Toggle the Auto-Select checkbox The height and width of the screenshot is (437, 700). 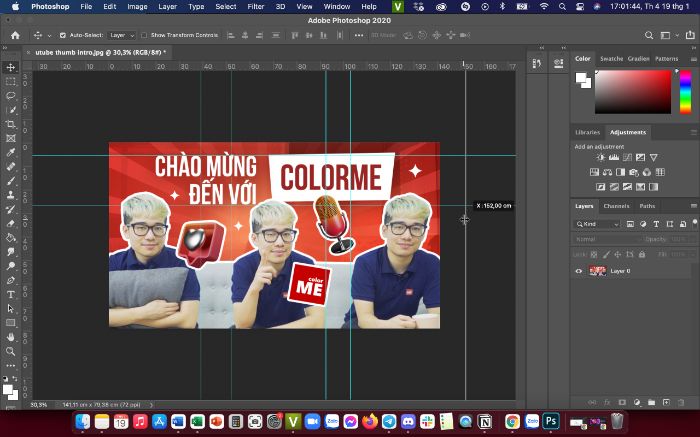[x=63, y=35]
